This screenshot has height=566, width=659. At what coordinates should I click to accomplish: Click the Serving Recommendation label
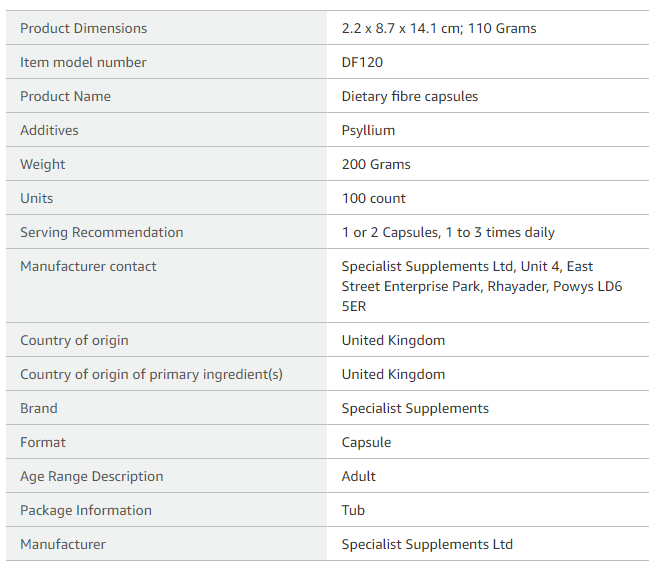coord(102,232)
